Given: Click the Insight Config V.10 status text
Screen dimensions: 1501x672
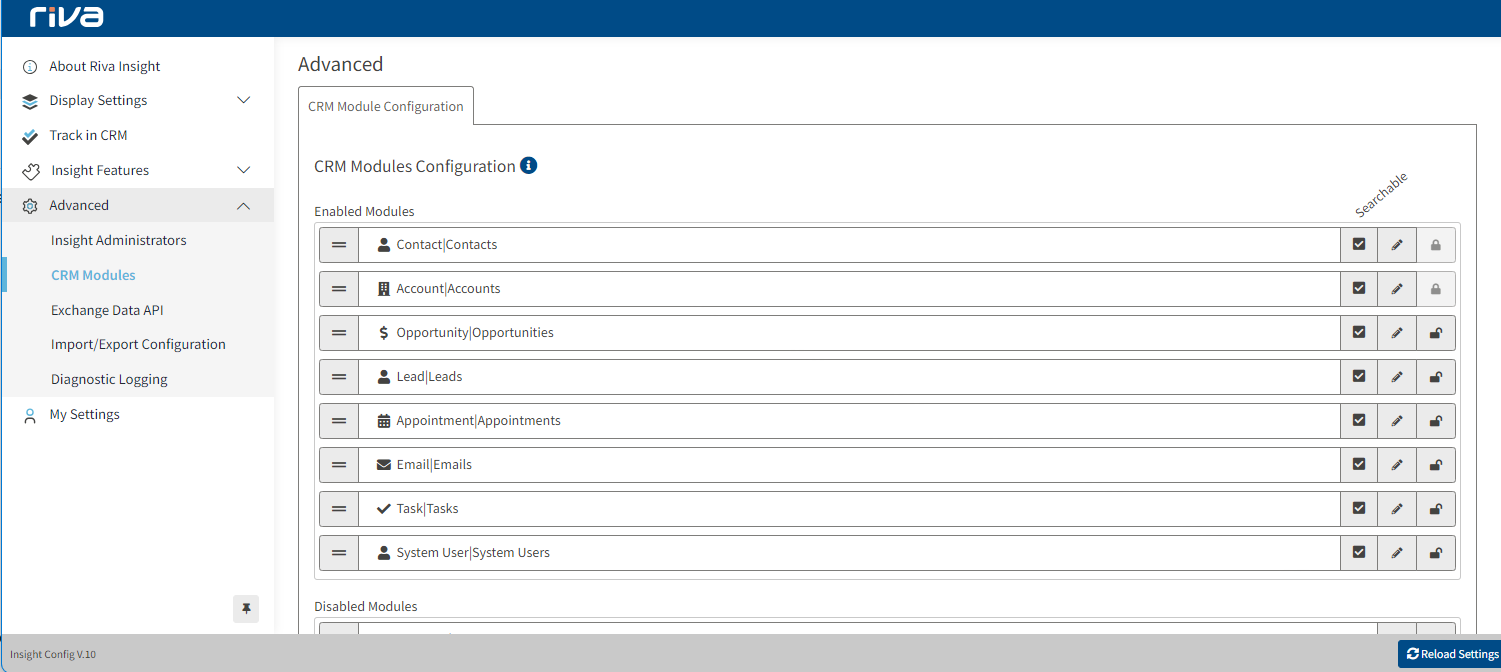Looking at the screenshot, I should (53, 654).
